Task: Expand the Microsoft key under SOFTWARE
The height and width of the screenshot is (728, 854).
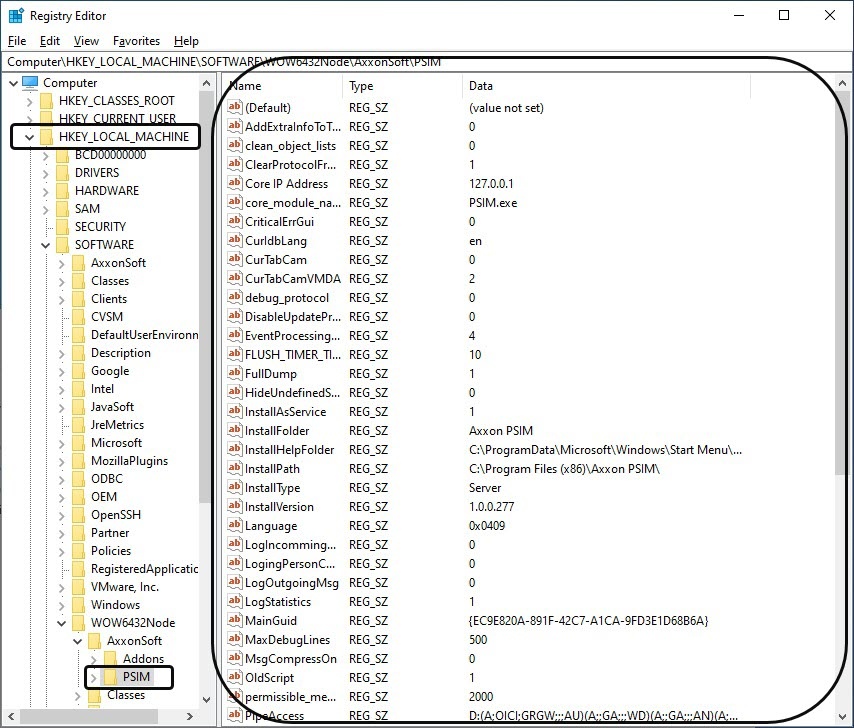Action: (62, 443)
